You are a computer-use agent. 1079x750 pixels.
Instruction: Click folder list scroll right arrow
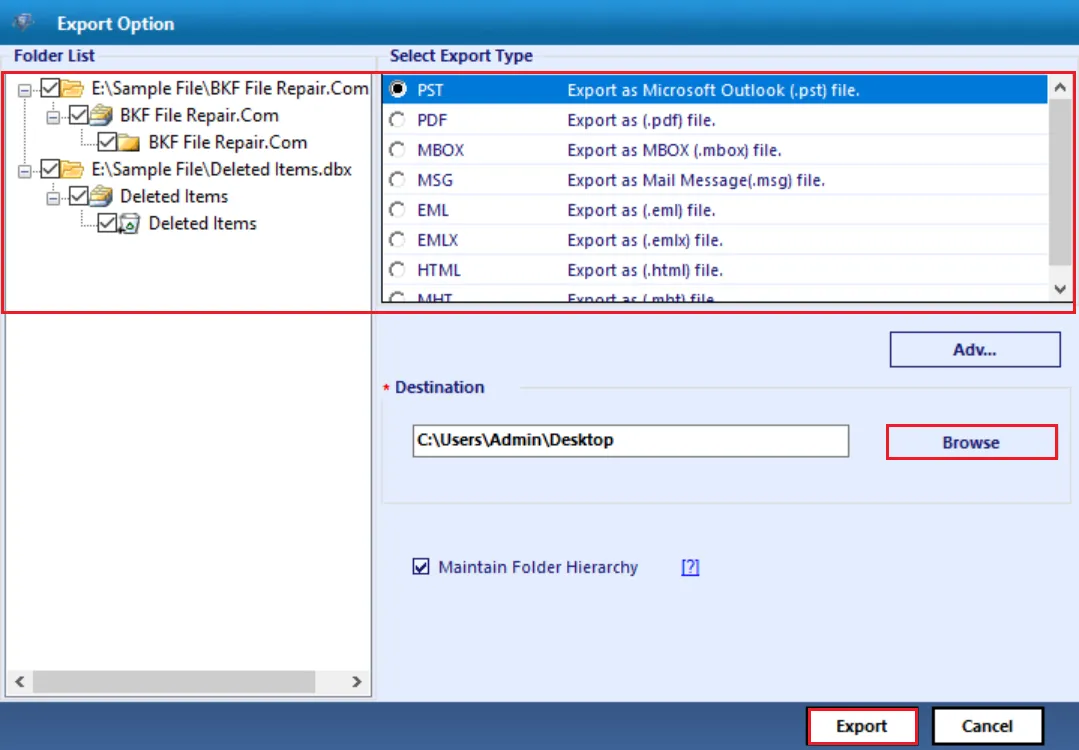[x=356, y=681]
